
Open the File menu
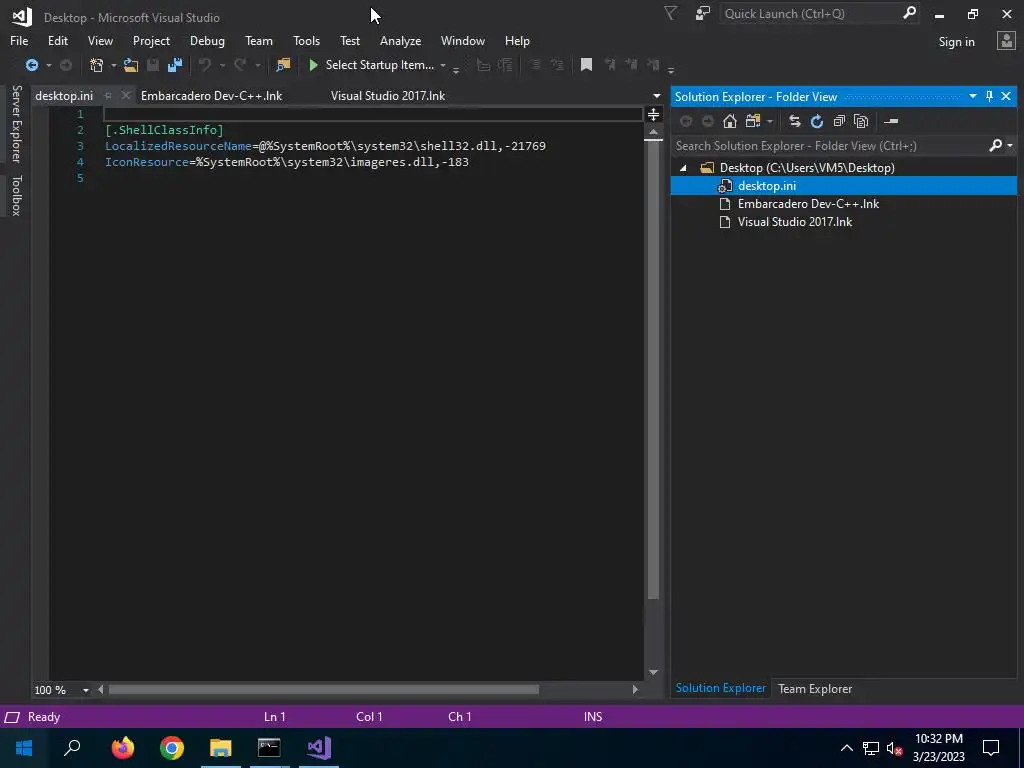tap(19, 40)
